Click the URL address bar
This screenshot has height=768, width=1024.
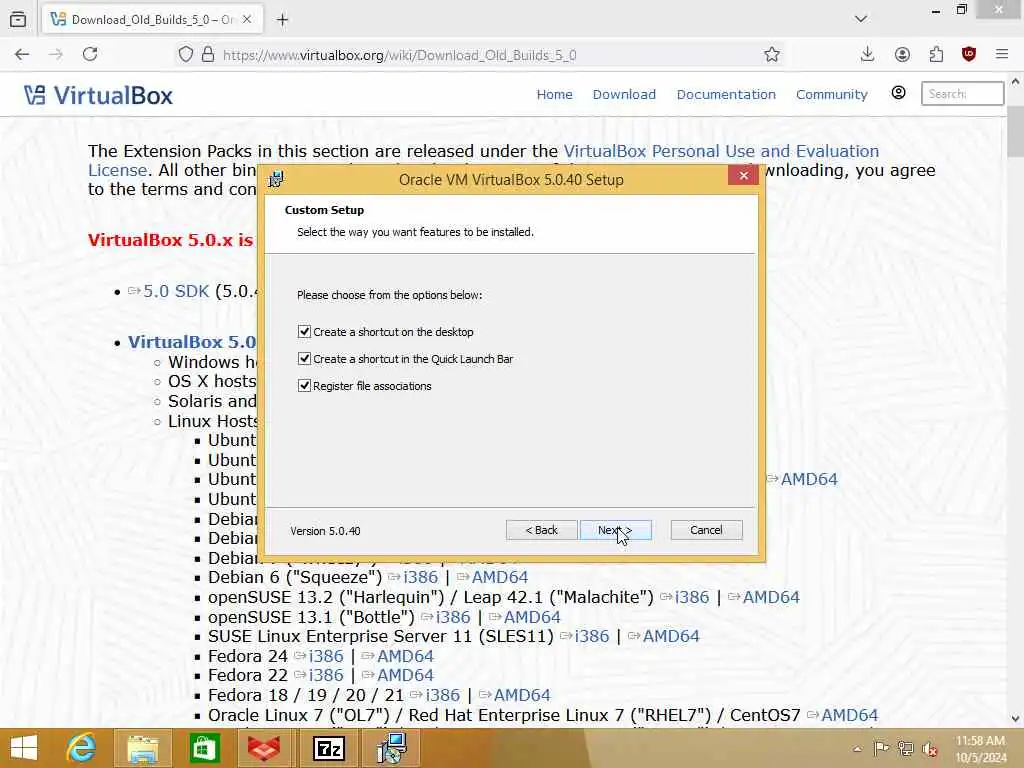pos(480,55)
